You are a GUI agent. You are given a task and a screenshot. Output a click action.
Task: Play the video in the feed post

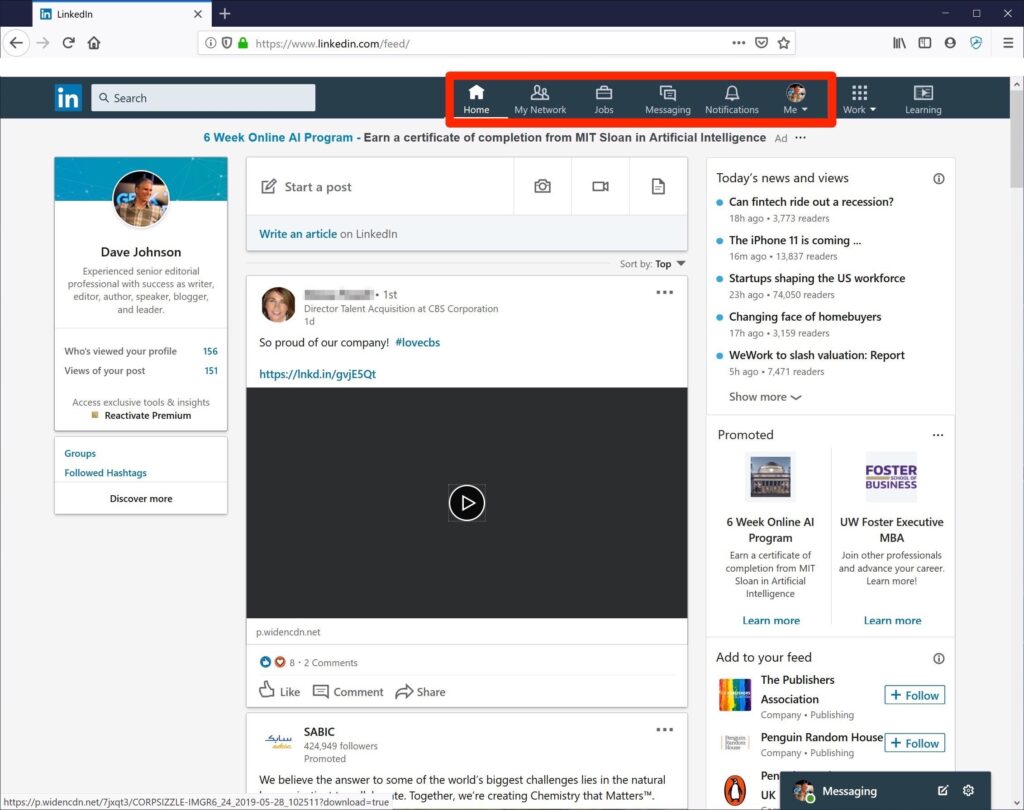coord(467,502)
